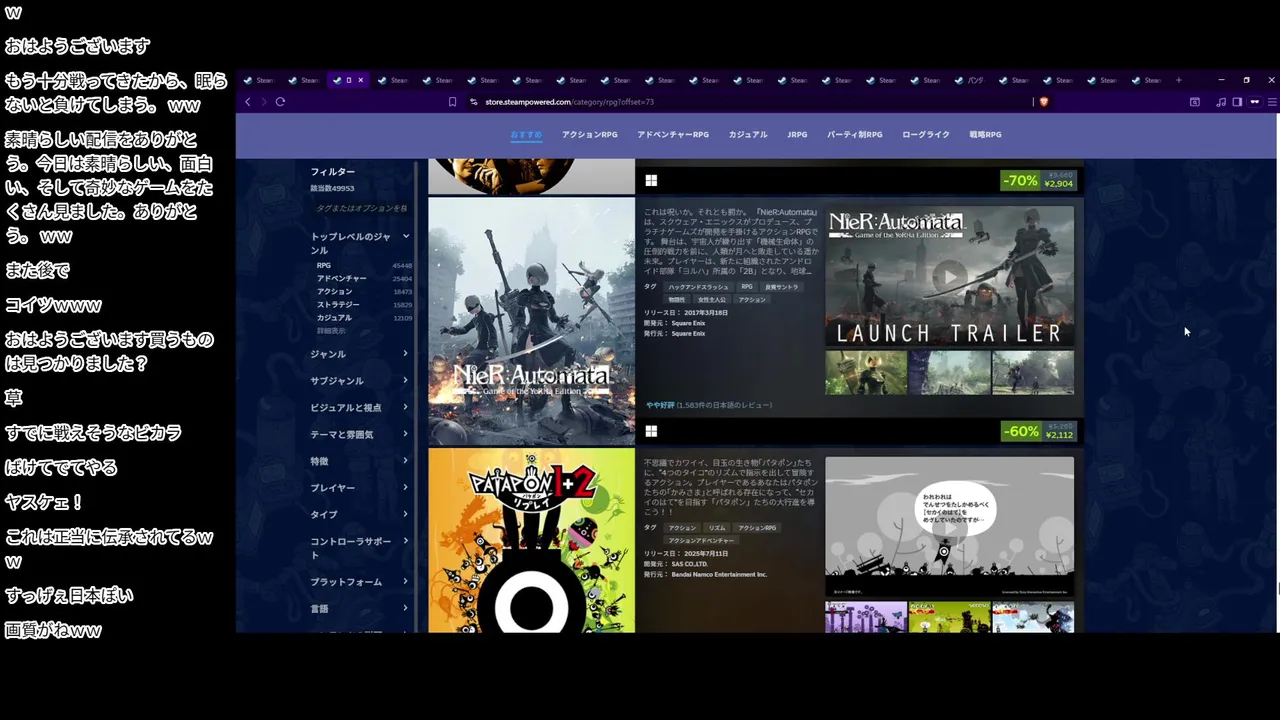Screen dimensions: 1280x720
Task: Open Square Enix developer link
Action: [689, 323]
